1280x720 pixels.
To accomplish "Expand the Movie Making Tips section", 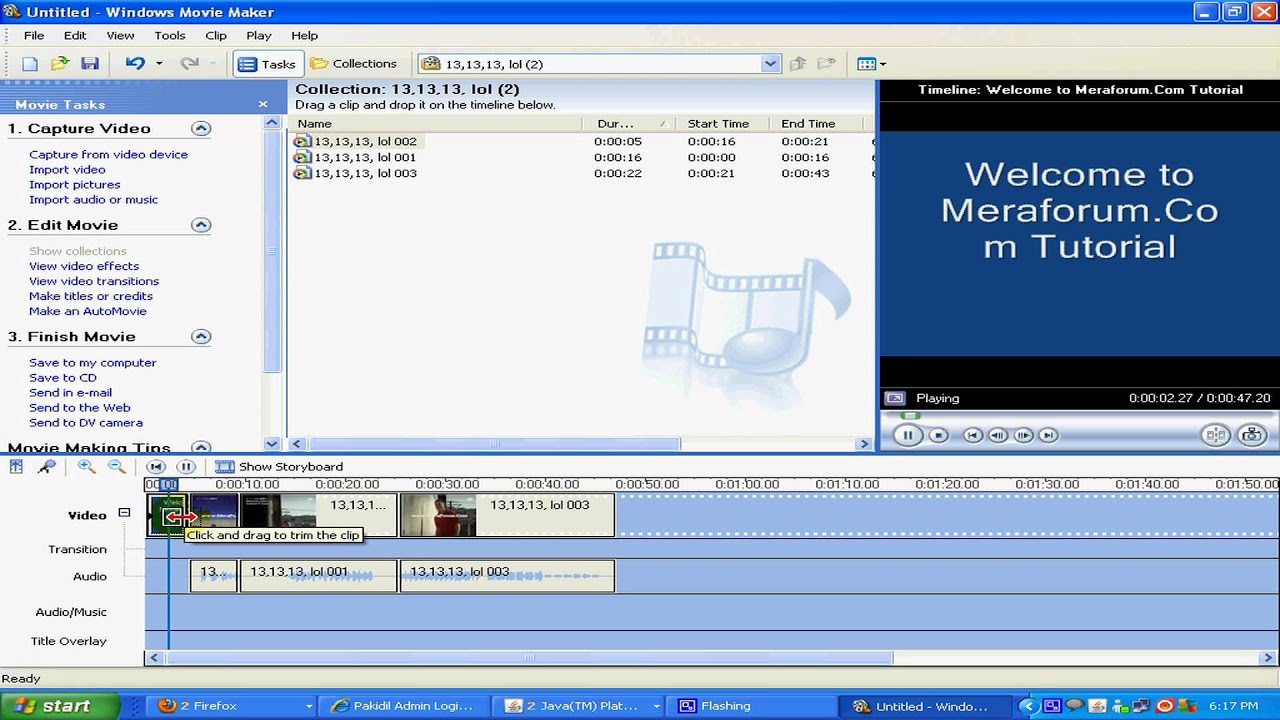I will (x=201, y=448).
